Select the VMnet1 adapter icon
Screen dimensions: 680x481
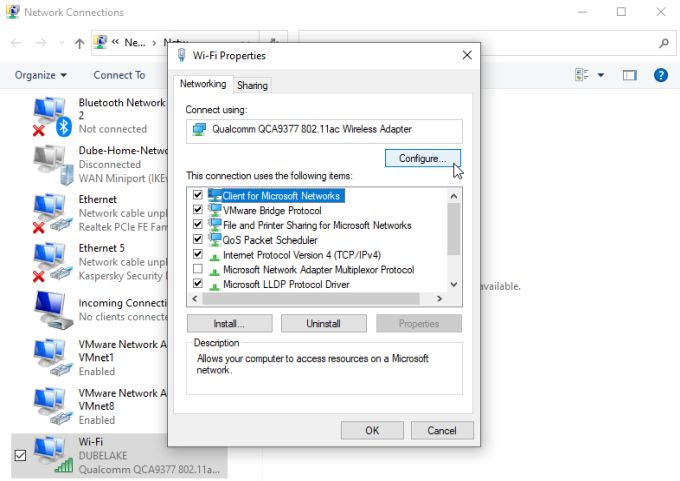tap(54, 358)
